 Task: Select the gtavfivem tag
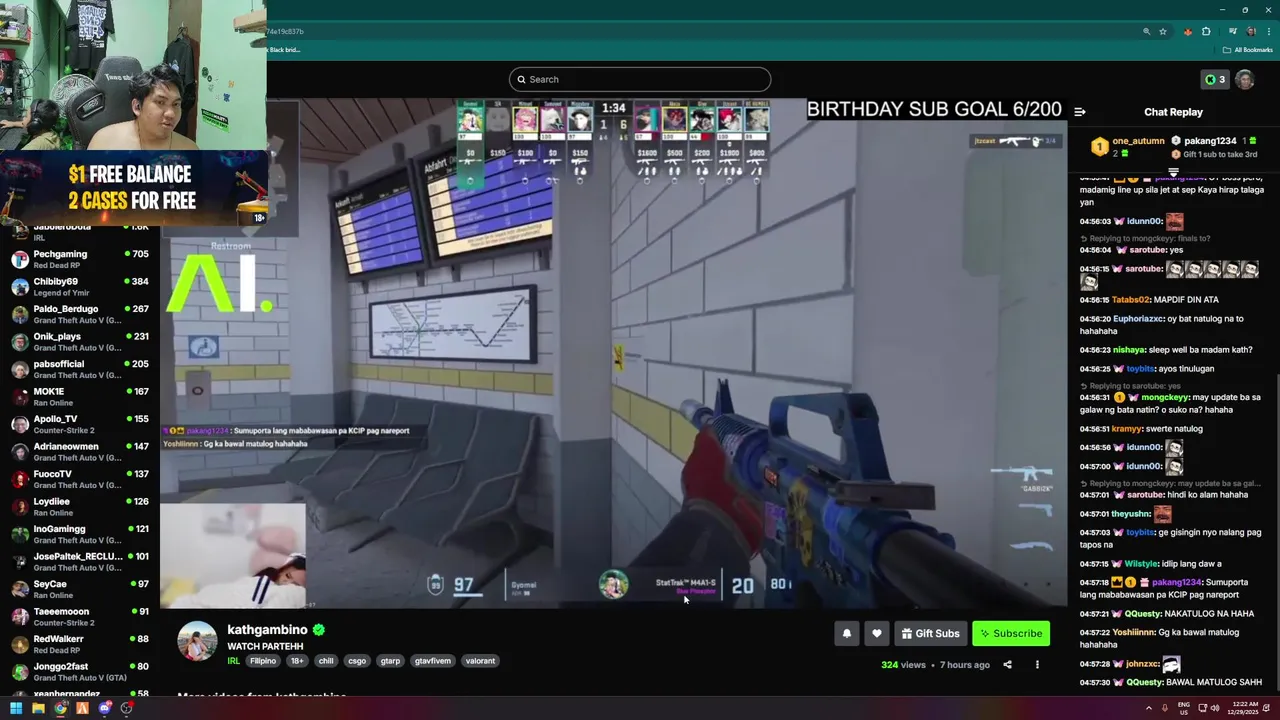[432, 661]
